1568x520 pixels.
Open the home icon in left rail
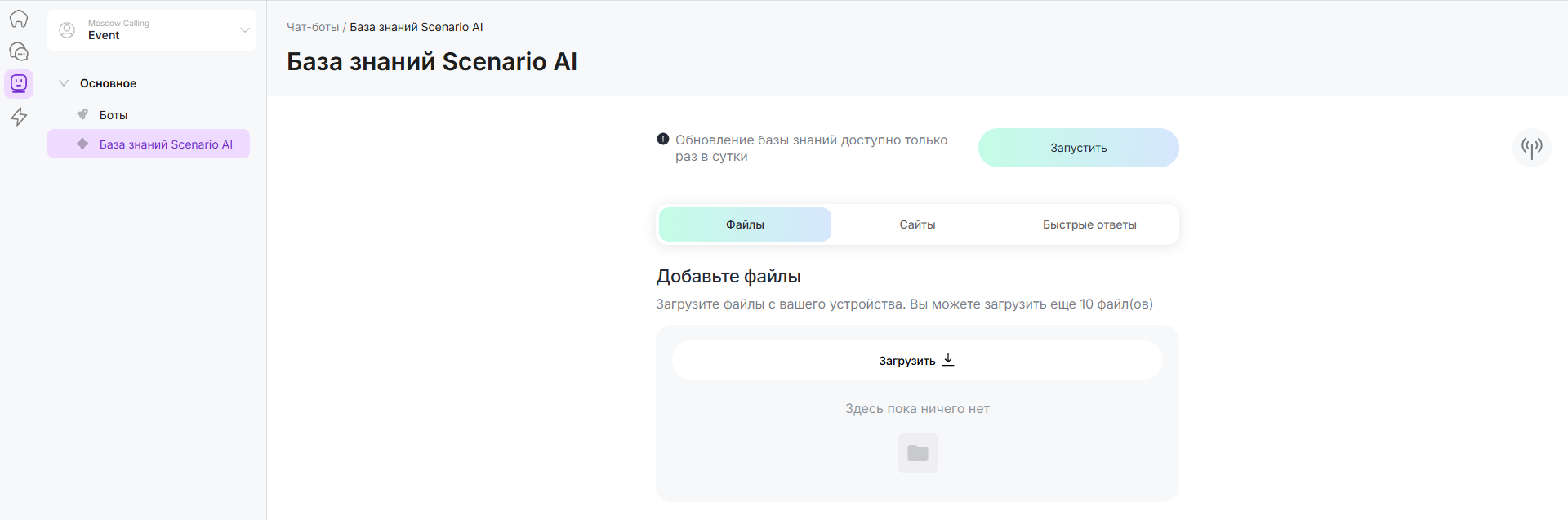pos(19,19)
